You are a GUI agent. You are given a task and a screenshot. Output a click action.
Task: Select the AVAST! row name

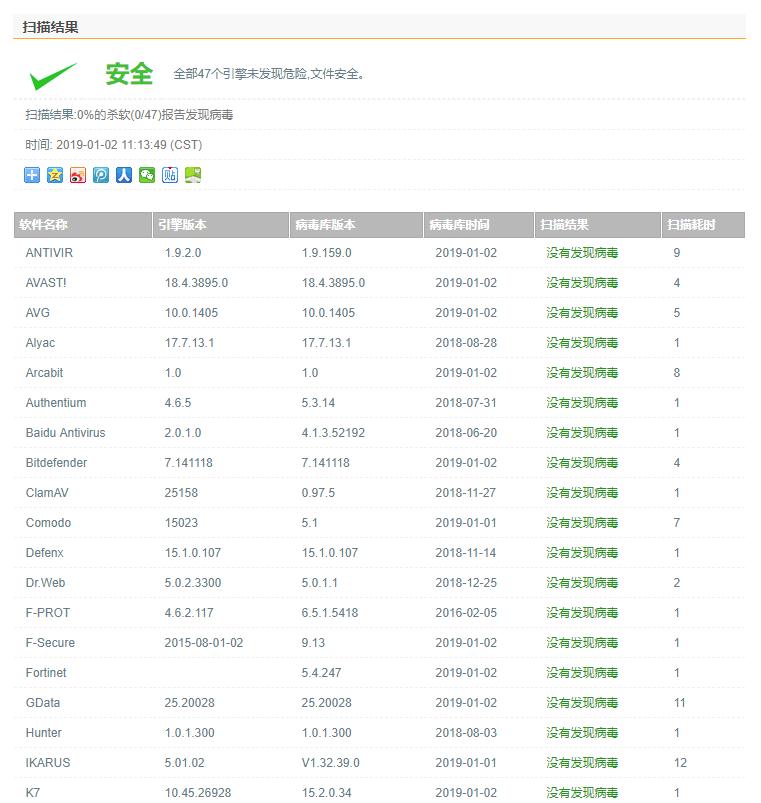[46, 283]
